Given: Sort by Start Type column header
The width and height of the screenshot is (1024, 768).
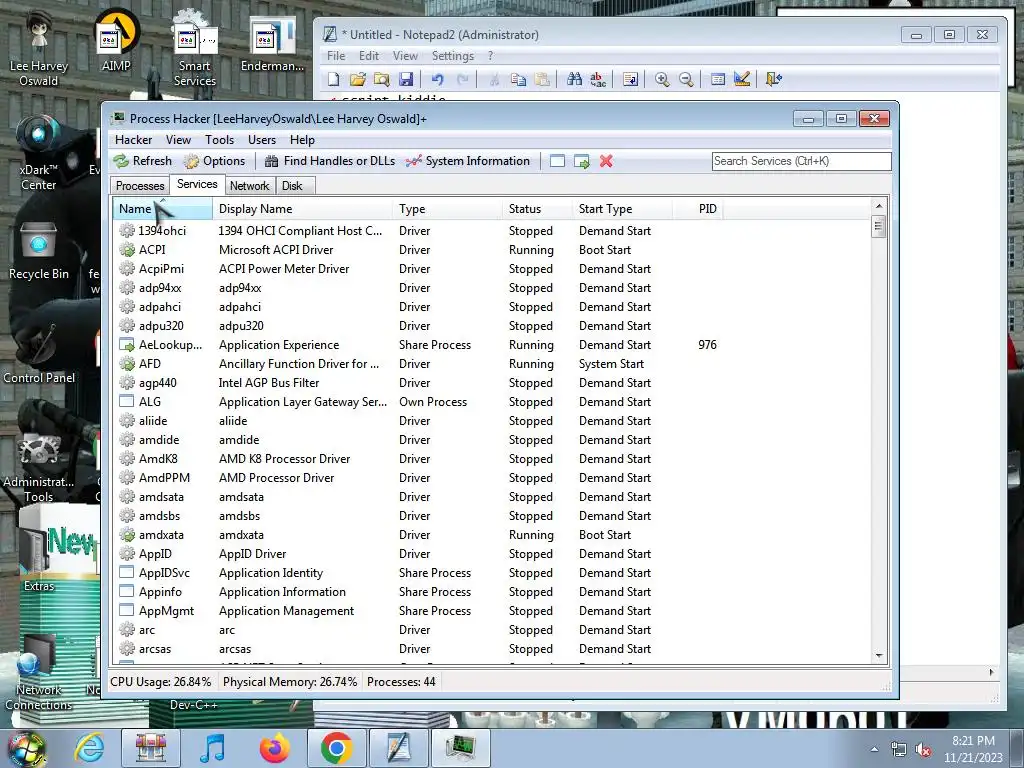Looking at the screenshot, I should coord(622,209).
